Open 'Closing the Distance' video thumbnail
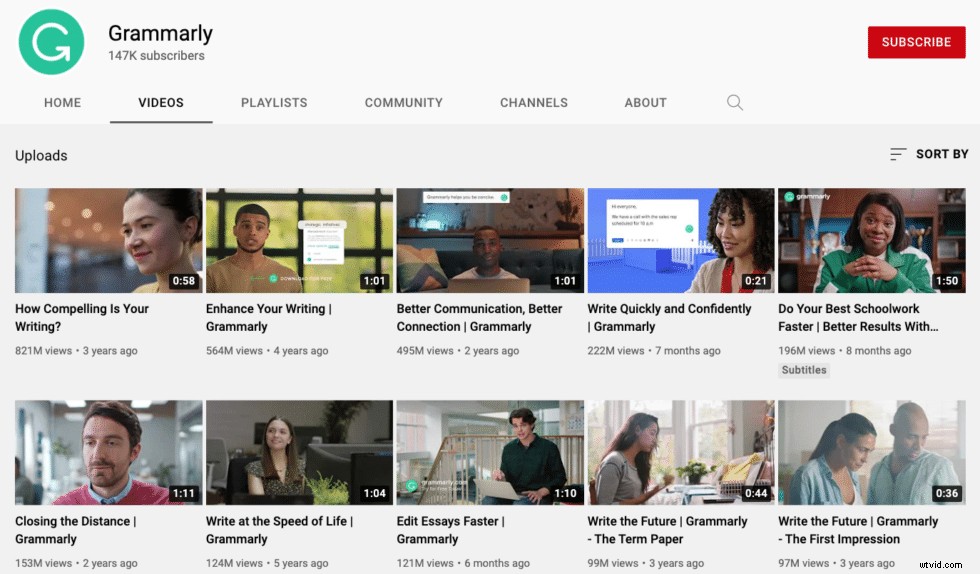Screen dimensions: 980x574 [x=109, y=453]
